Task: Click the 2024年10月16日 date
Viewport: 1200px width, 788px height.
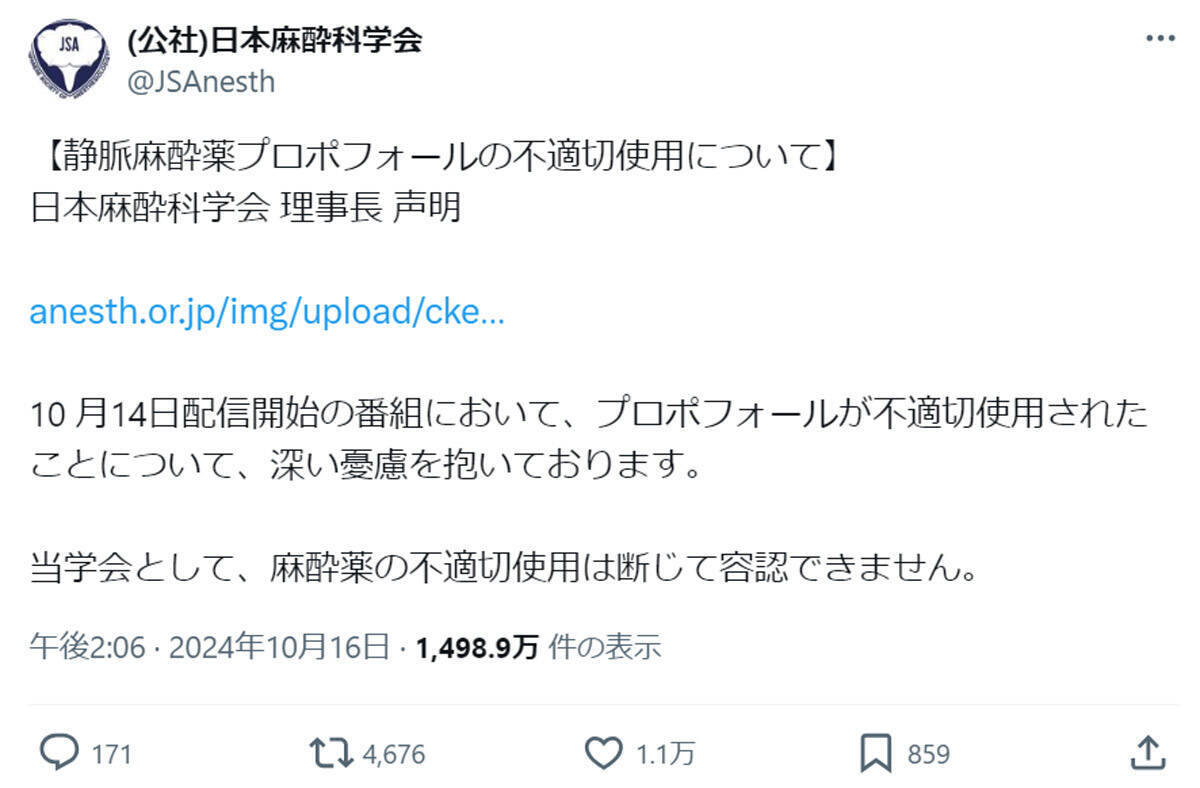Action: pos(278,648)
